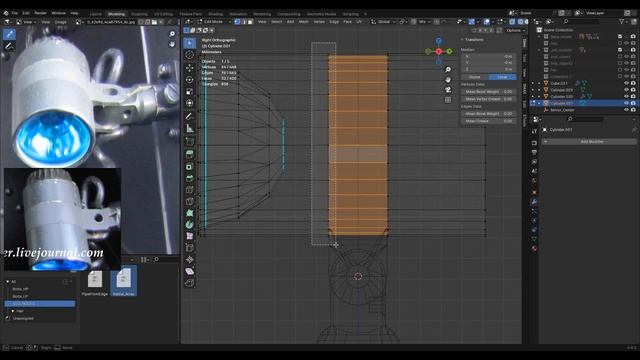Image resolution: width=640 pixels, height=360 pixels.
Task: Activate the Scale tool
Action: pos(190,91)
